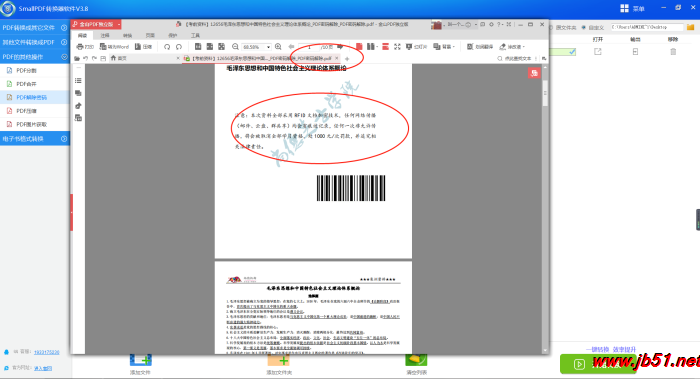Image resolution: width=700 pixels, height=379 pixels.
Task: Click the trash icon under 移除 column
Action: click(673, 52)
